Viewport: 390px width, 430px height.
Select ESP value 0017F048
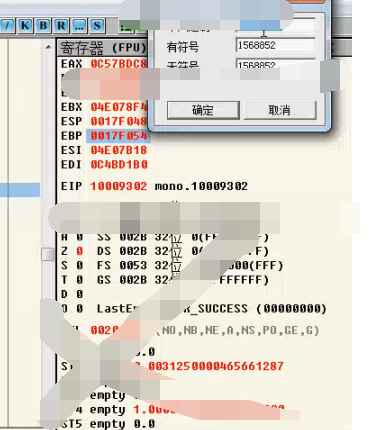[x=119, y=121]
